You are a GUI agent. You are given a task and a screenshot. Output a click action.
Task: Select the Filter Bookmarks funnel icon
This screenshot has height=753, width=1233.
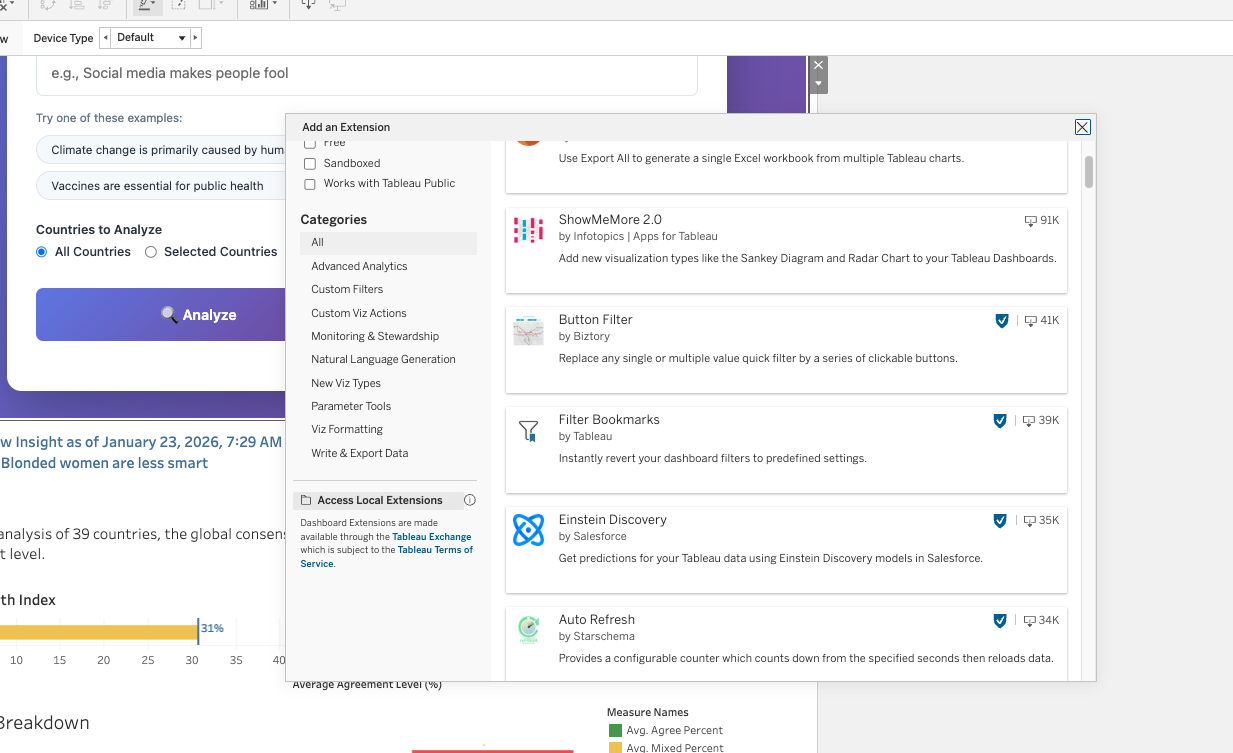click(528, 431)
